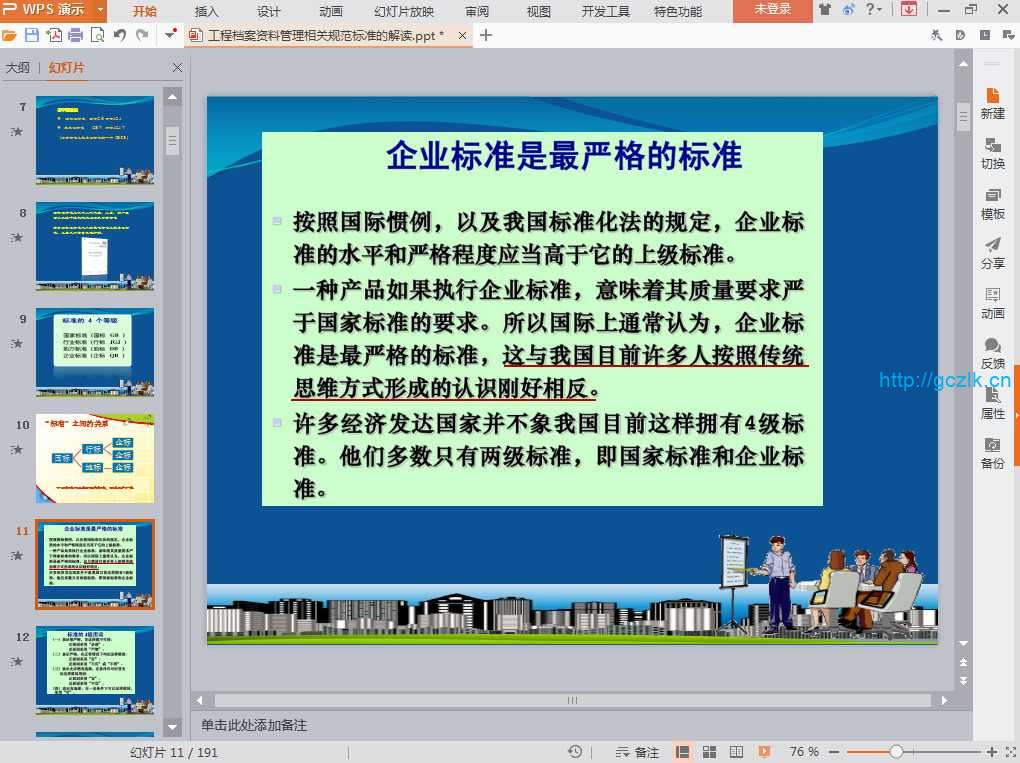Switch to the 大纲 (Outline) panel tab
The width and height of the screenshot is (1020, 763).
click(17, 68)
